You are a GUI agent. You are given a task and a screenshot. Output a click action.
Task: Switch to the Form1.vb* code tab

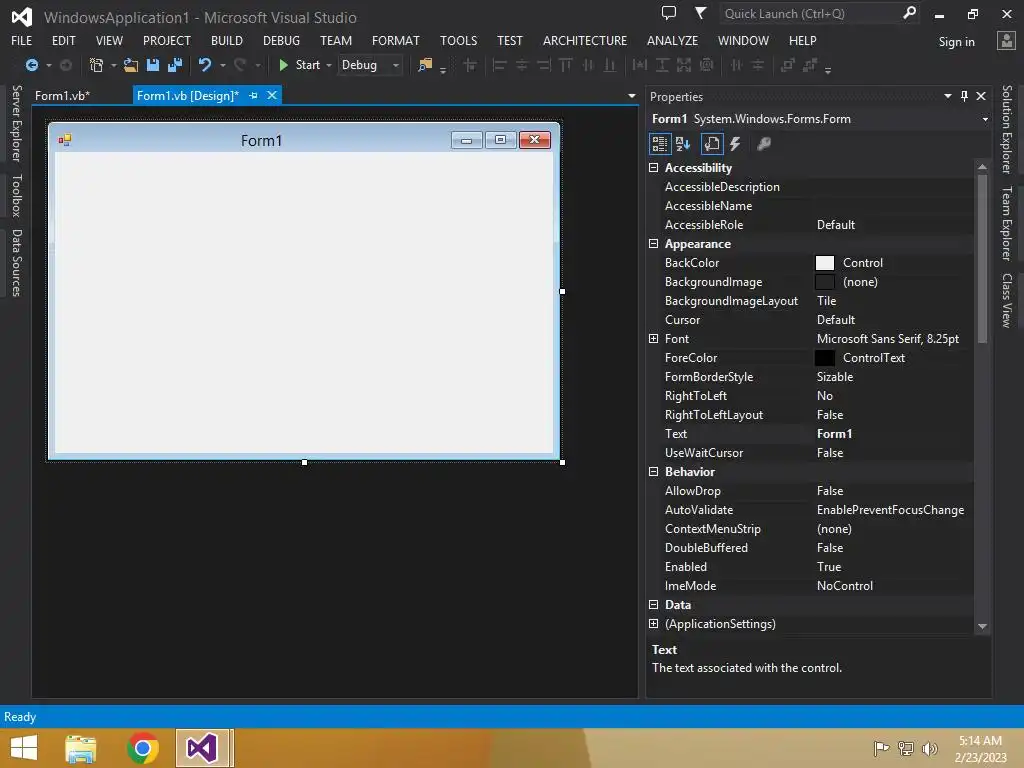63,95
